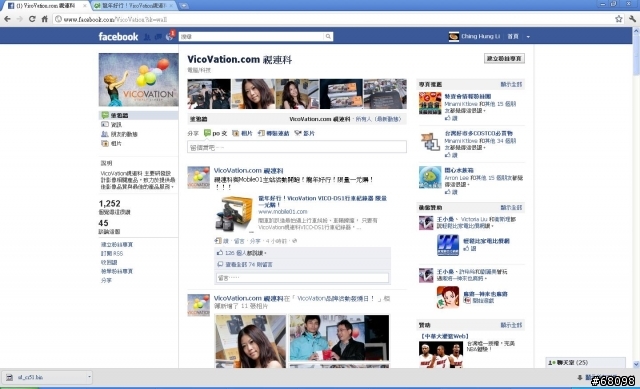
Task: Click the status update box under the share bar
Action: (297, 147)
